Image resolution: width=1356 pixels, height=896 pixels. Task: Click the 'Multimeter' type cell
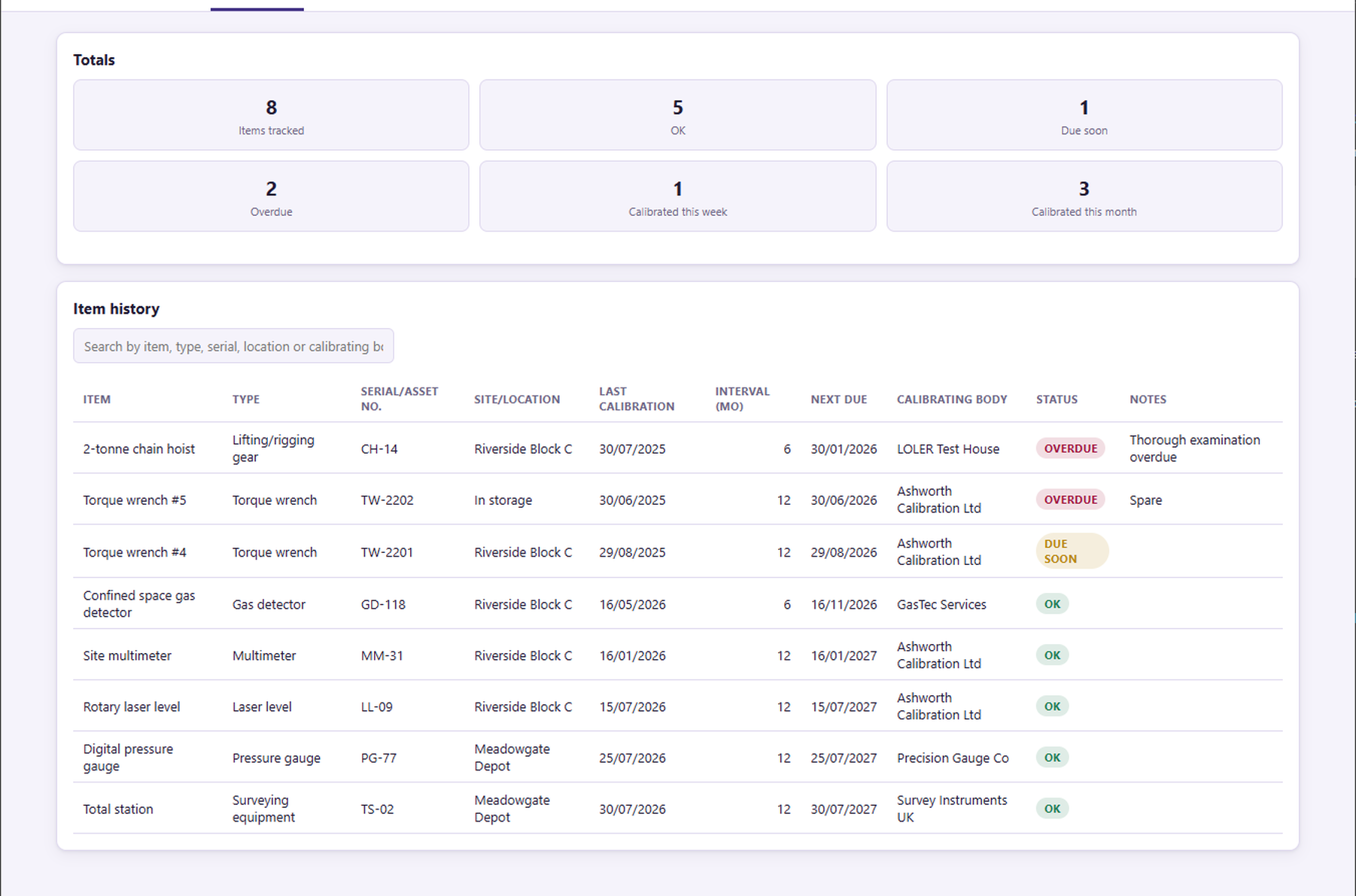pos(264,656)
